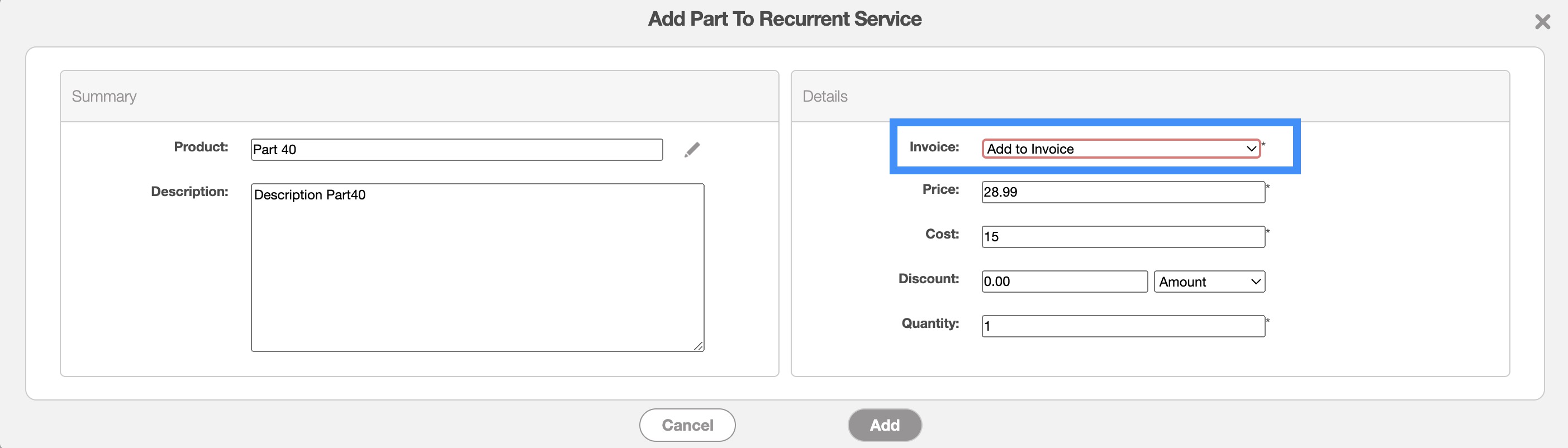Viewport: 1568px width, 448px height.
Task: Select the Price field showing 28.99
Action: point(1123,192)
